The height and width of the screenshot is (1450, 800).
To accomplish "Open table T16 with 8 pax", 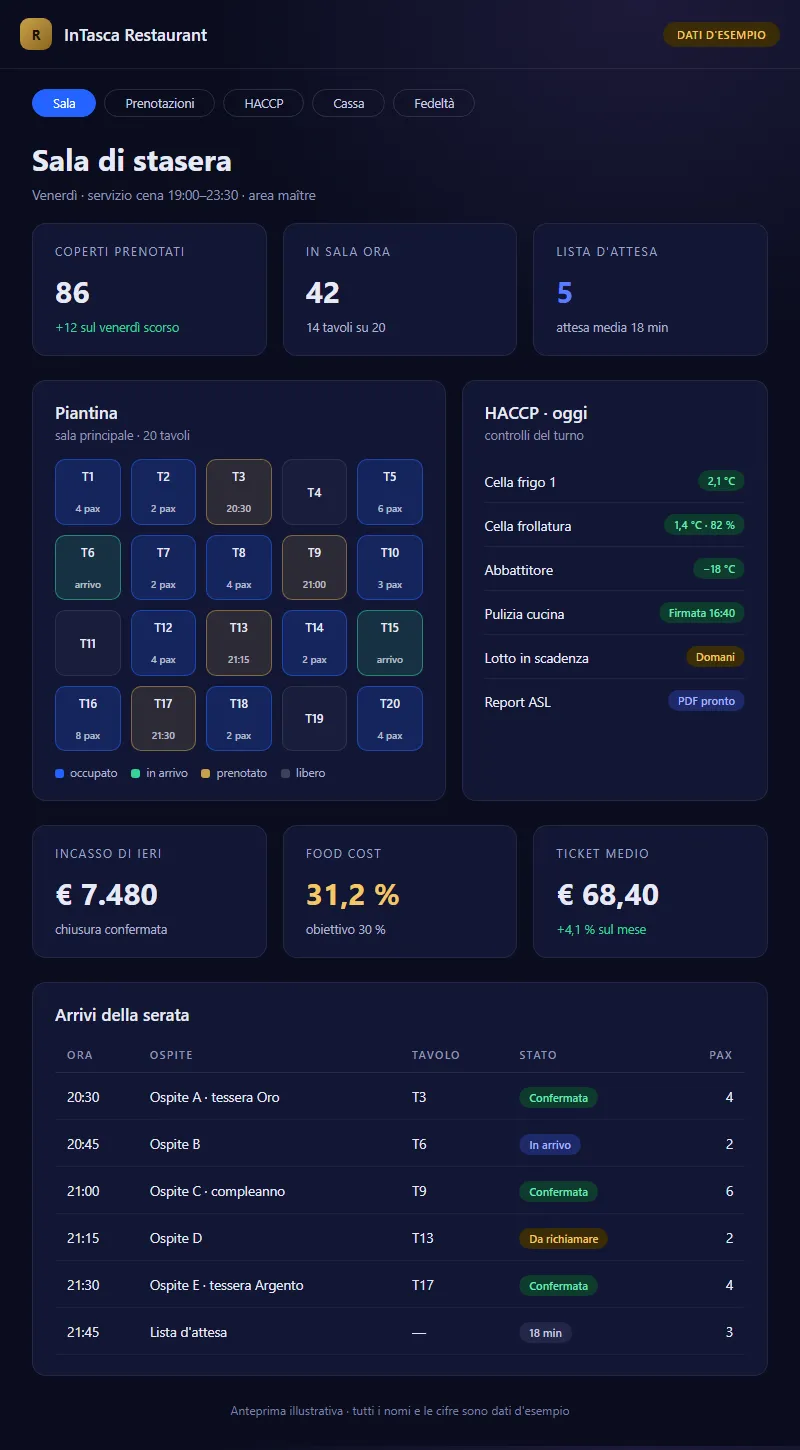I will (88, 719).
